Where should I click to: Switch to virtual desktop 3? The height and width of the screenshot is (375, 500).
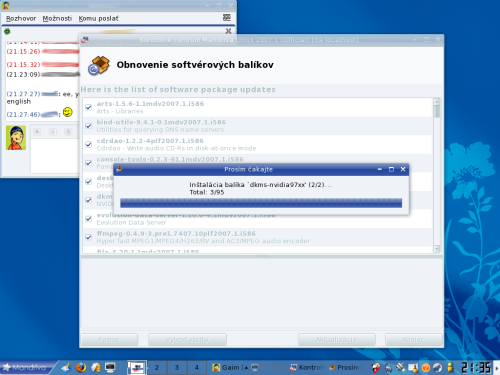point(177,368)
